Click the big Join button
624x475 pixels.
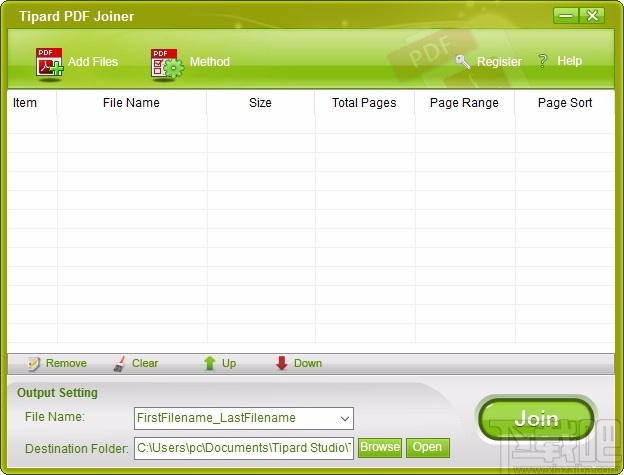tap(536, 419)
